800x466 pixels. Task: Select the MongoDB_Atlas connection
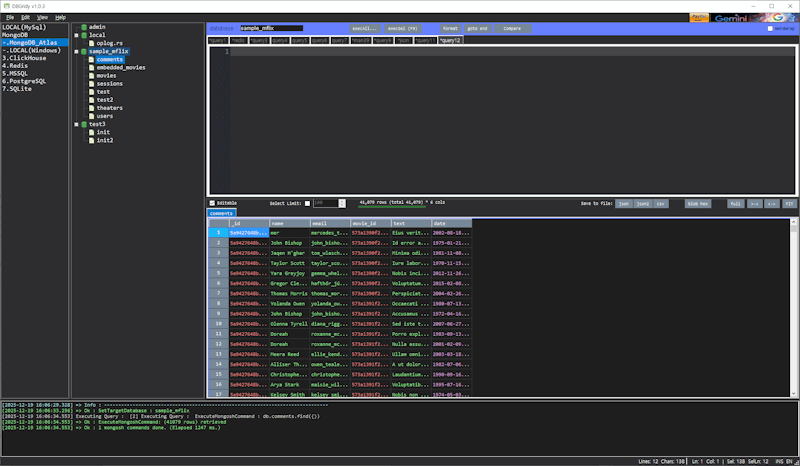pyautogui.click(x=35, y=43)
